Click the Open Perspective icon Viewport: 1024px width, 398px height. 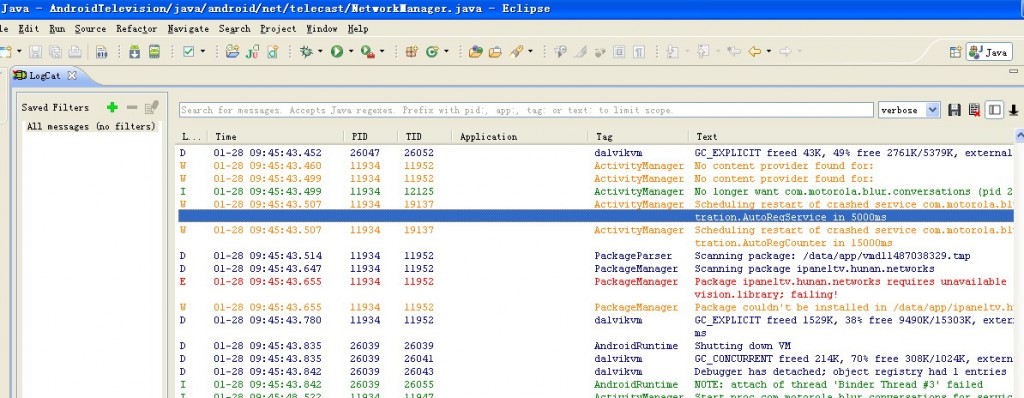click(x=955, y=52)
